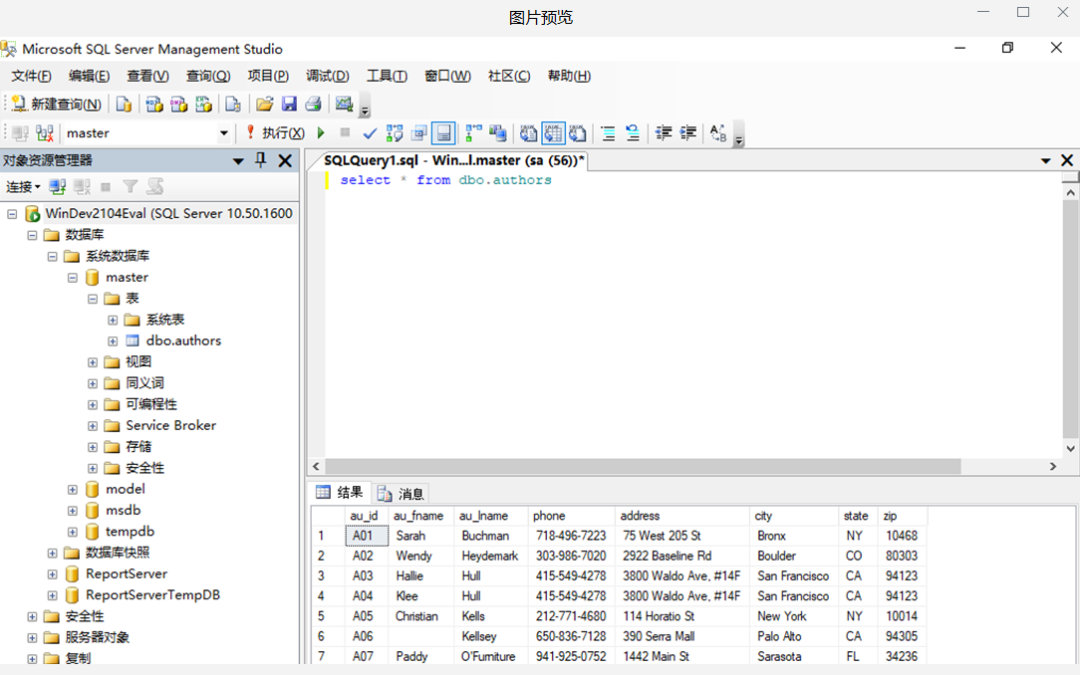Viewport: 1080px width, 675px height.
Task: Open the Activity Monitor icon
Action: pos(344,104)
